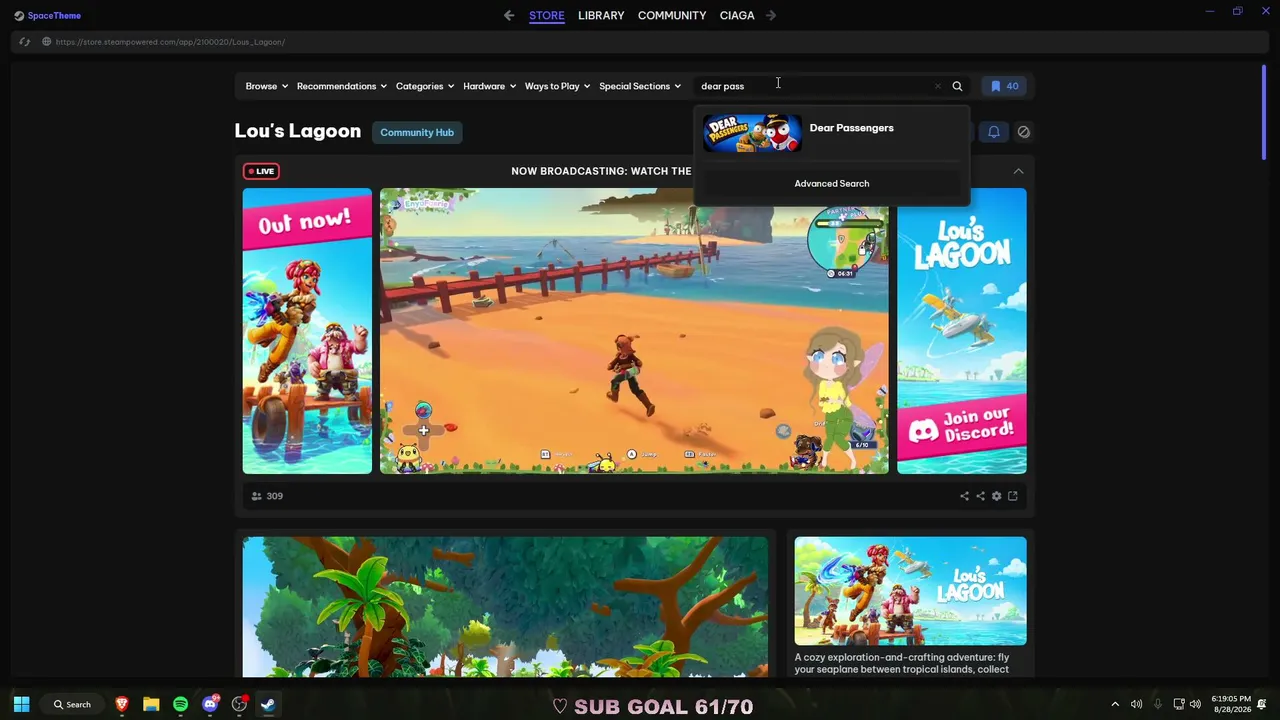This screenshot has width=1280, height=720.
Task: Click the 309 viewer count
Action: click(274, 496)
